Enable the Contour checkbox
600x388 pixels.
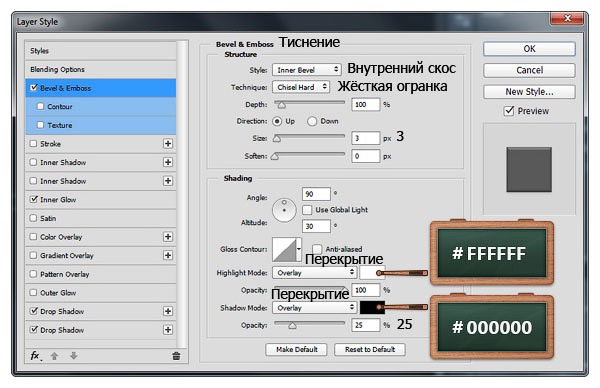[41, 106]
